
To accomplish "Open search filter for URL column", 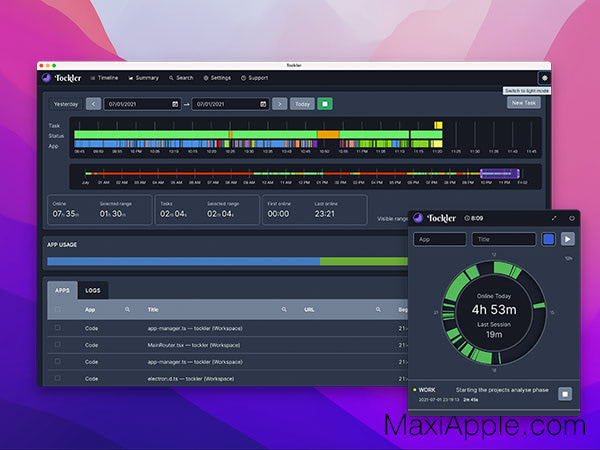I will [378, 310].
